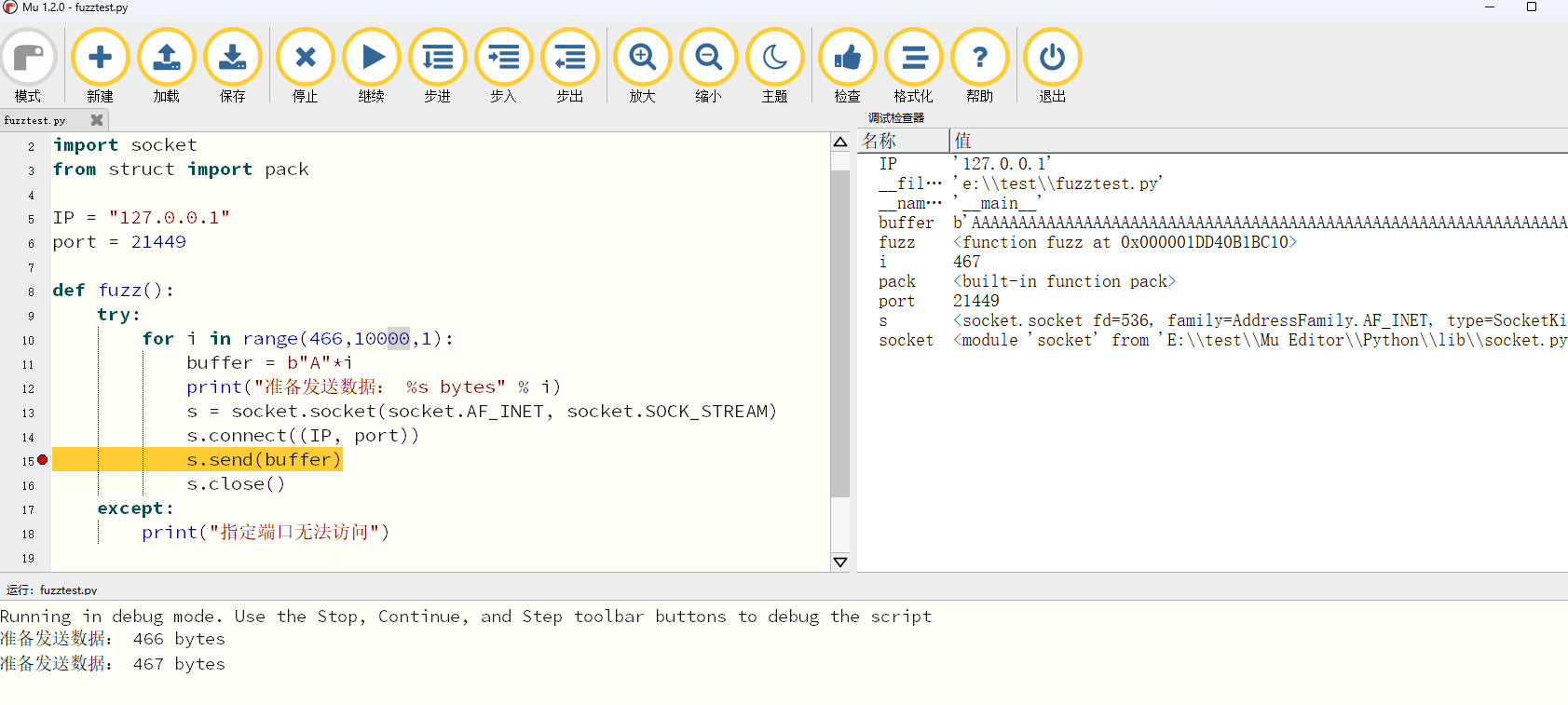Save the script with 保存 icon

(232, 58)
